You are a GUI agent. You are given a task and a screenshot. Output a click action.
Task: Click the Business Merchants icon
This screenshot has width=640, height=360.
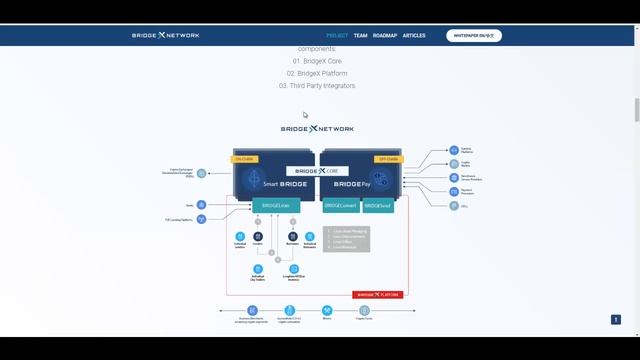click(x=252, y=310)
